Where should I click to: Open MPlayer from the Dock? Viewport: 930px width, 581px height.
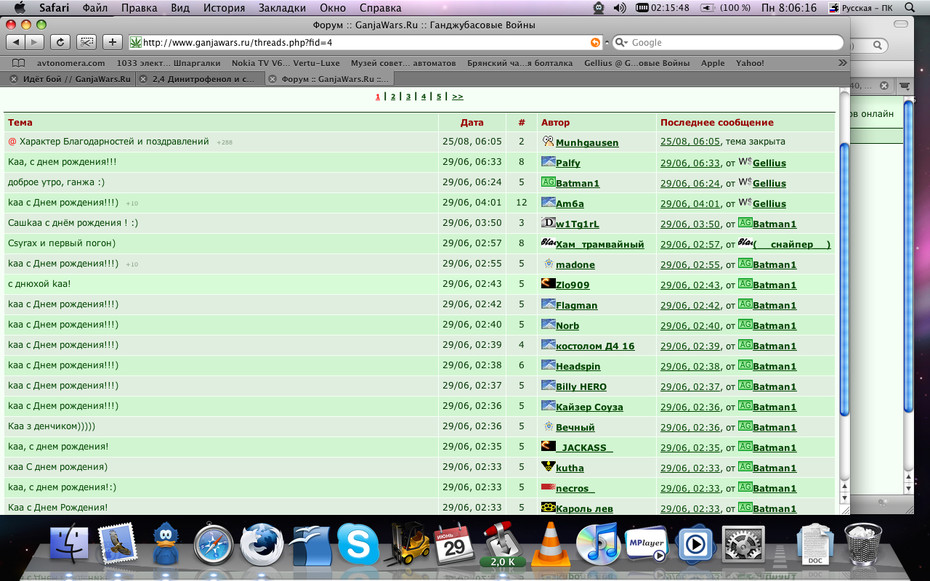[x=646, y=544]
